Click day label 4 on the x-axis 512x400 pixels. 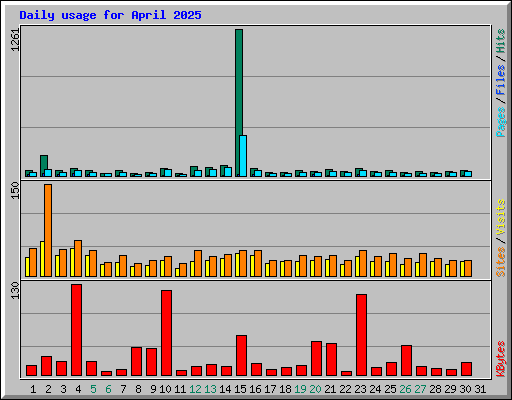pyautogui.click(x=78, y=389)
